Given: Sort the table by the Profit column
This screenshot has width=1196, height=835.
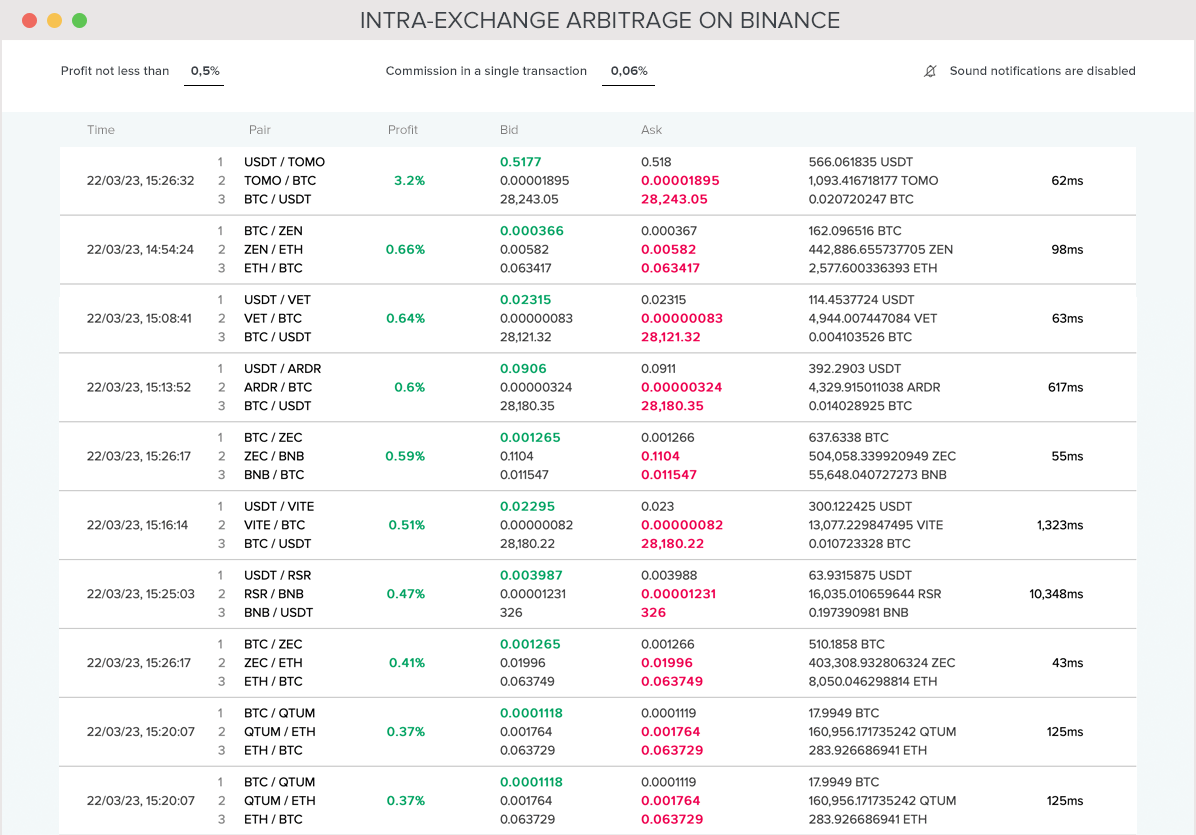Looking at the screenshot, I should 403,130.
